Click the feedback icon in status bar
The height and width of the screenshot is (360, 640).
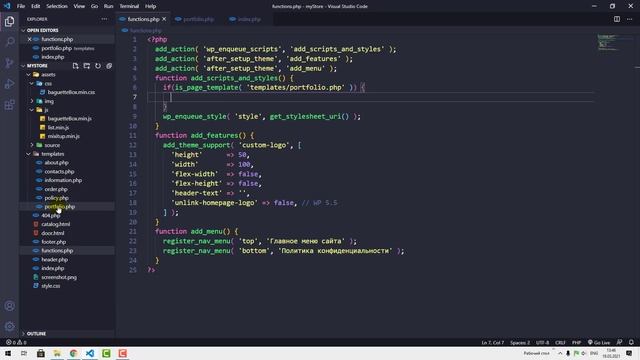(620, 342)
